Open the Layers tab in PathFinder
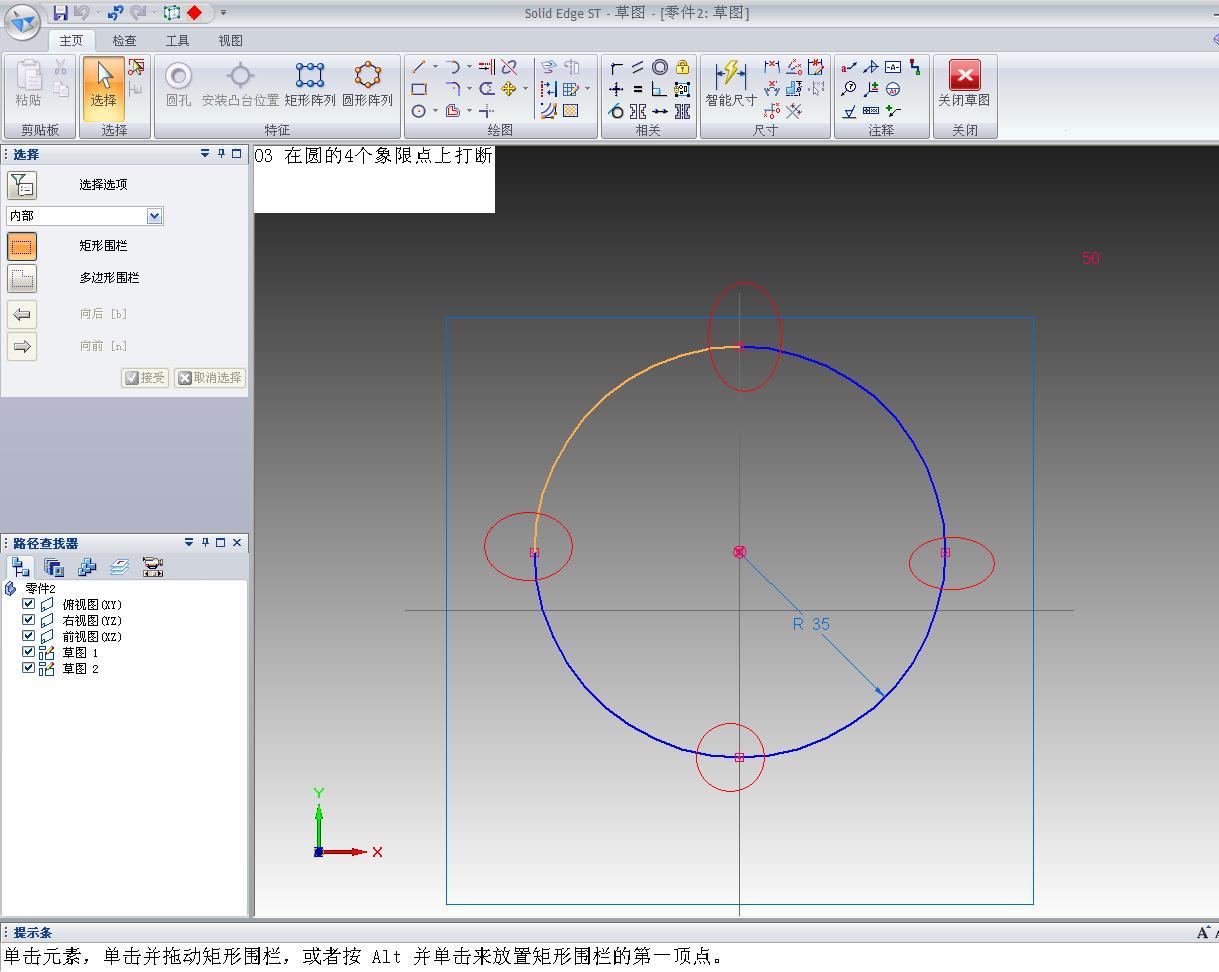The width and height of the screenshot is (1219, 972). [x=119, y=567]
